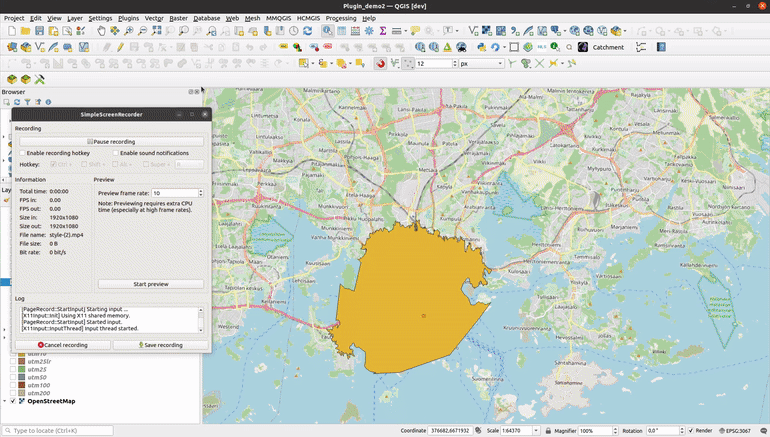Select the Identify Features tool
770x437 pixels.
click(328, 31)
